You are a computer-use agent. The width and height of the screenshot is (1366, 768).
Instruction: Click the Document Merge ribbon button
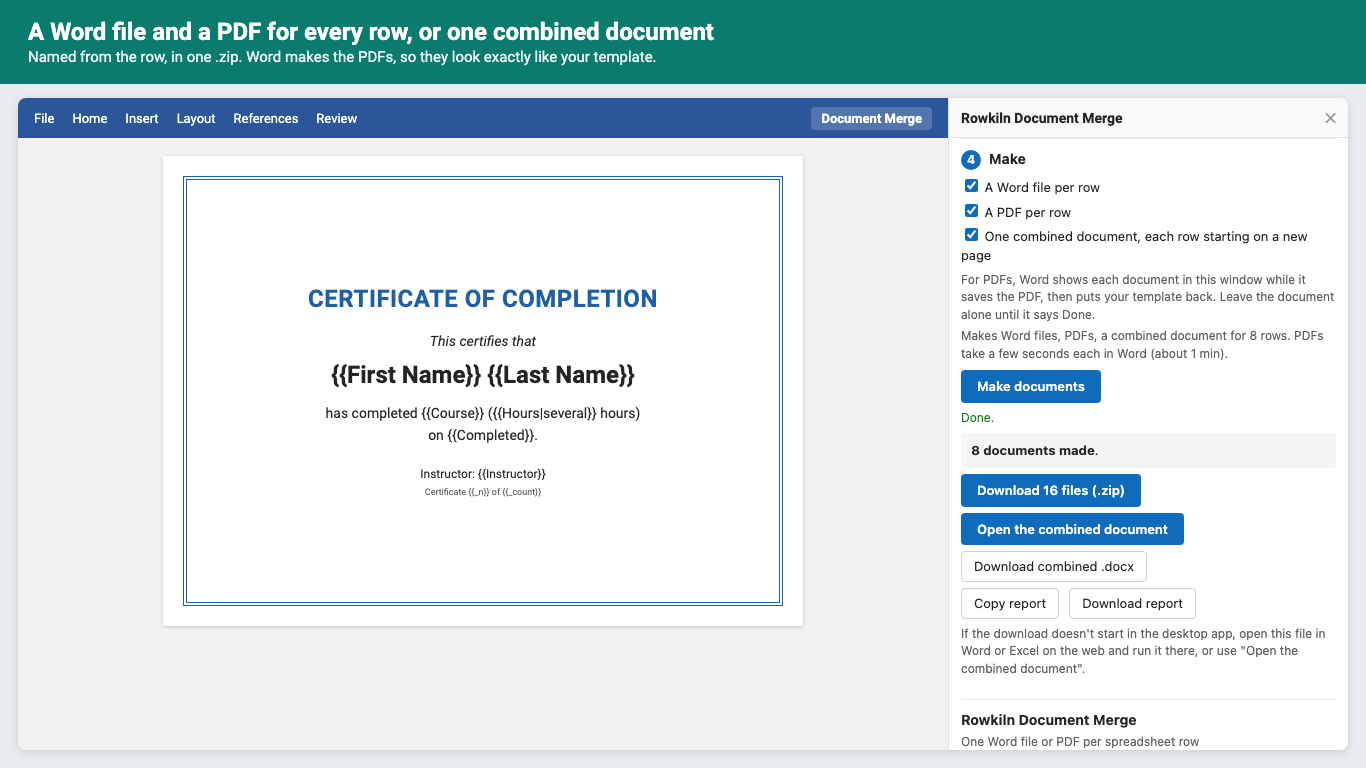pos(871,118)
